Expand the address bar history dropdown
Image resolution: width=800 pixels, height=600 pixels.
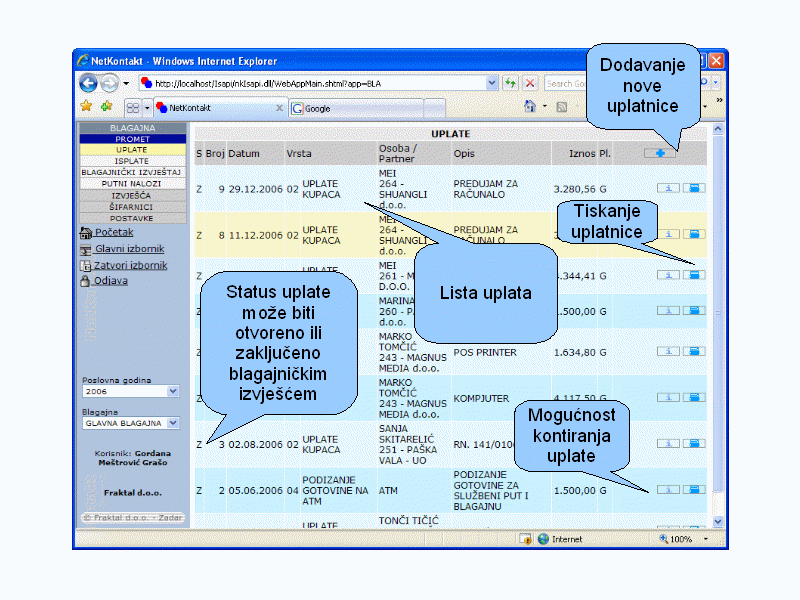click(491, 83)
